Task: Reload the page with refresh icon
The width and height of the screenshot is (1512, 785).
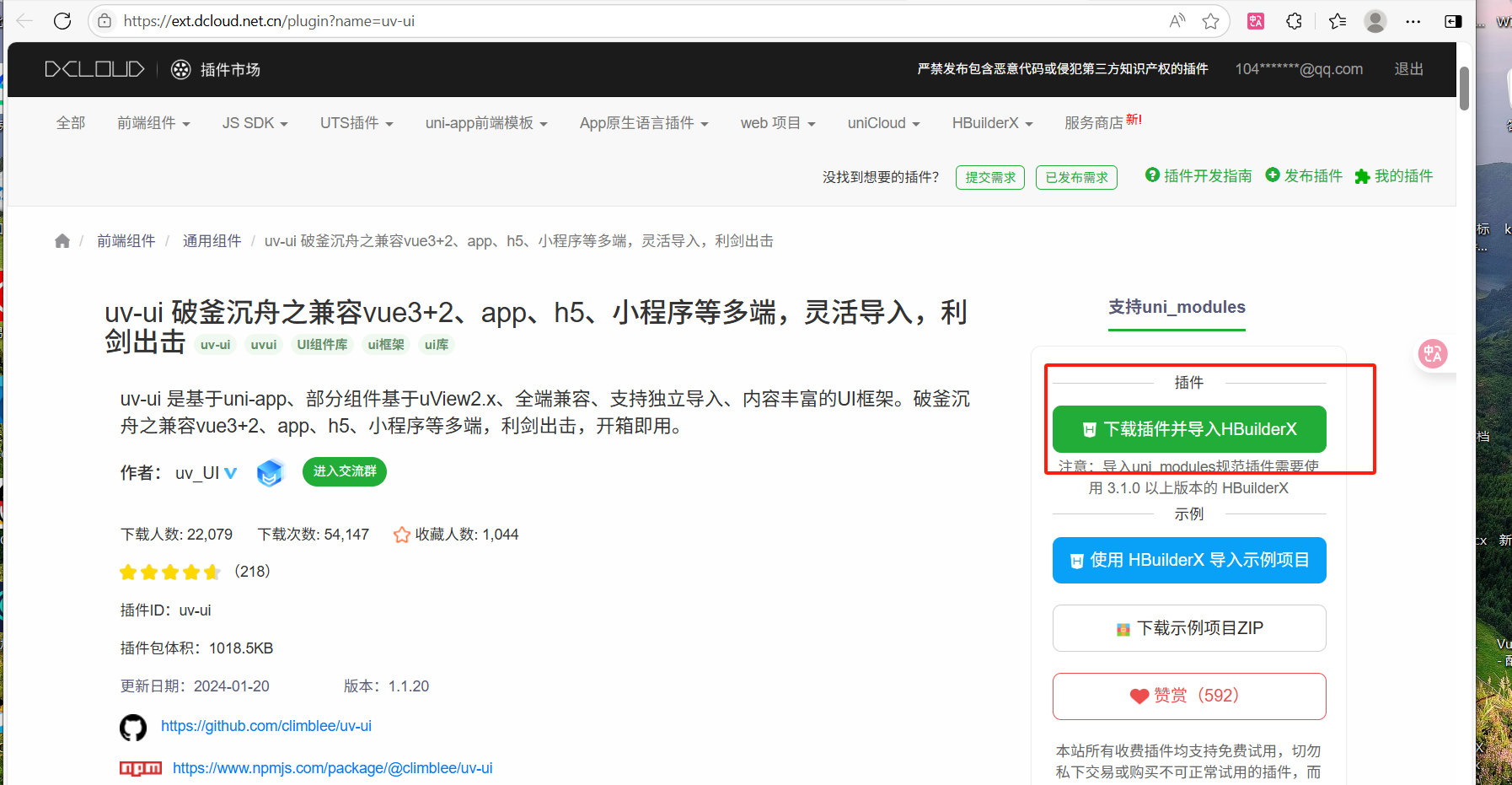Action: pos(62,21)
